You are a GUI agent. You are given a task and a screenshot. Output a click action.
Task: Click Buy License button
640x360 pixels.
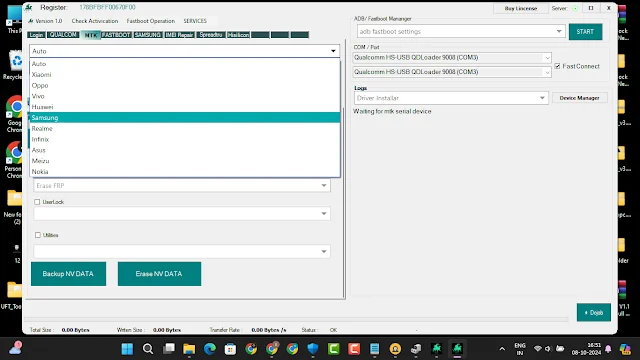[x=521, y=8]
